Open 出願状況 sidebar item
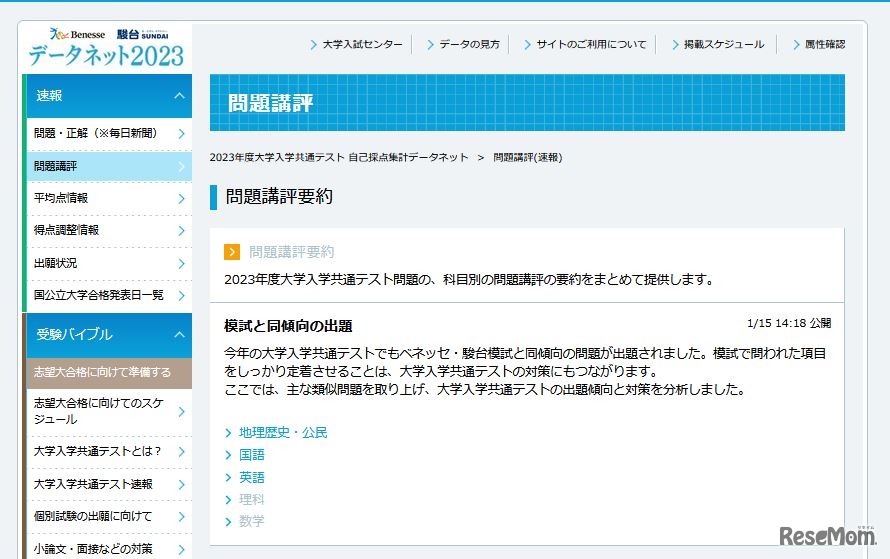This screenshot has height=559, width=890. point(110,263)
